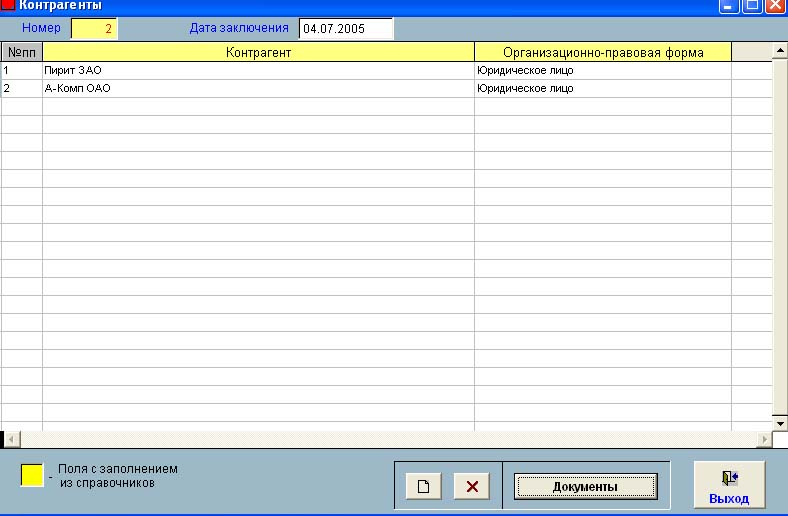
Task: Select the Организационно-правовая форма column header
Action: coord(603,52)
